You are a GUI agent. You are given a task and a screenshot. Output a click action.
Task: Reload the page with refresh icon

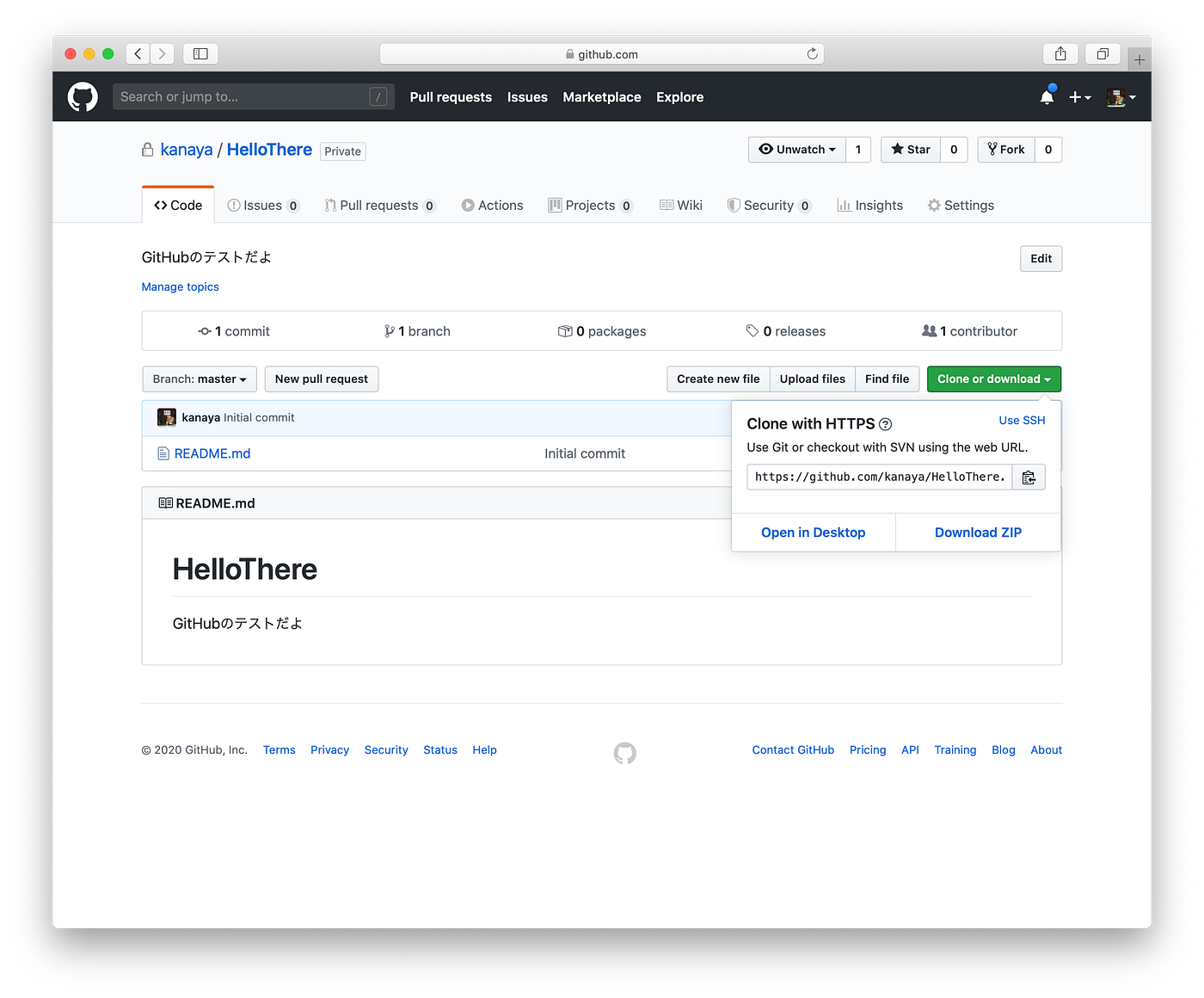coord(812,53)
